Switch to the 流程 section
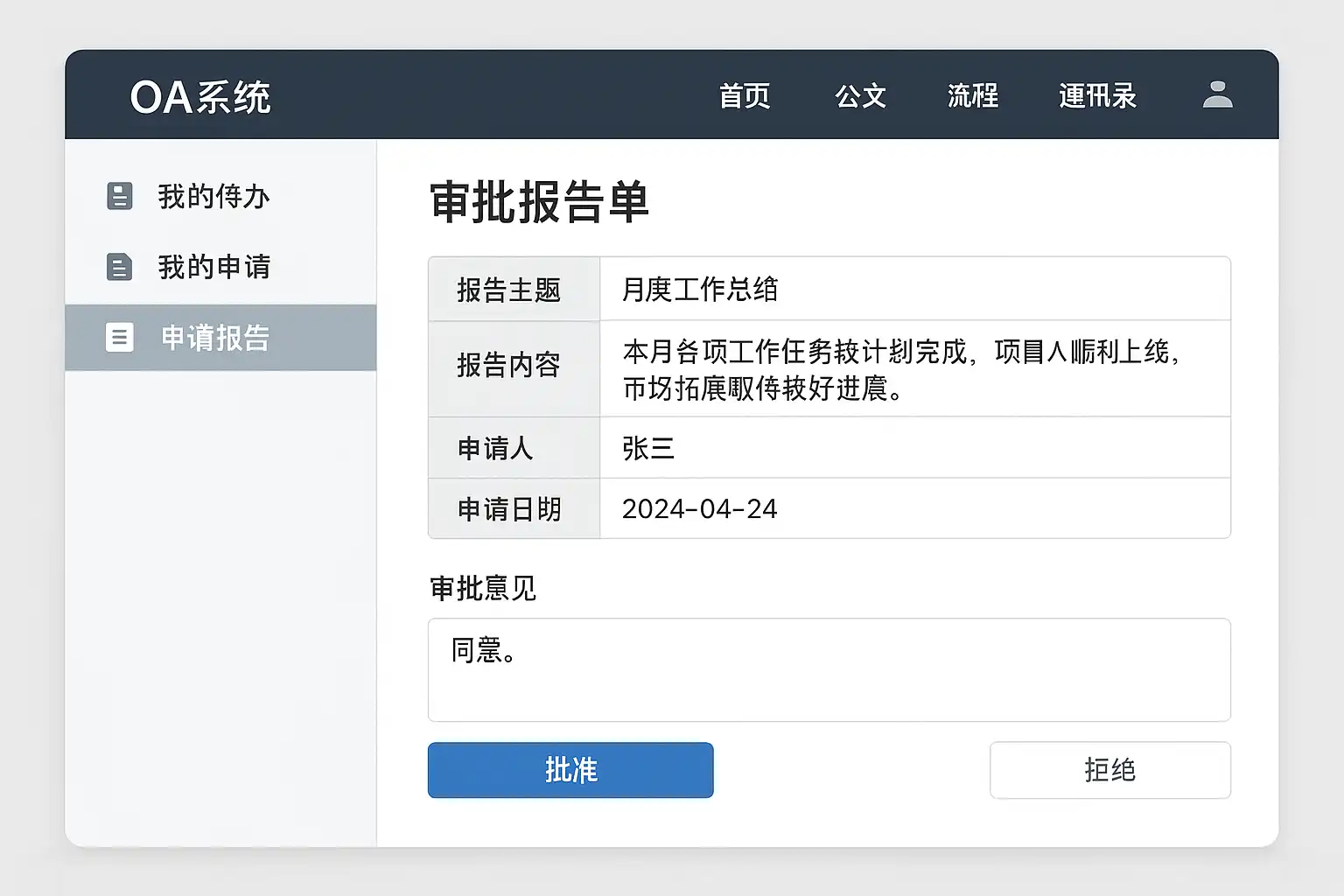This screenshot has height=896, width=1344. [x=973, y=95]
